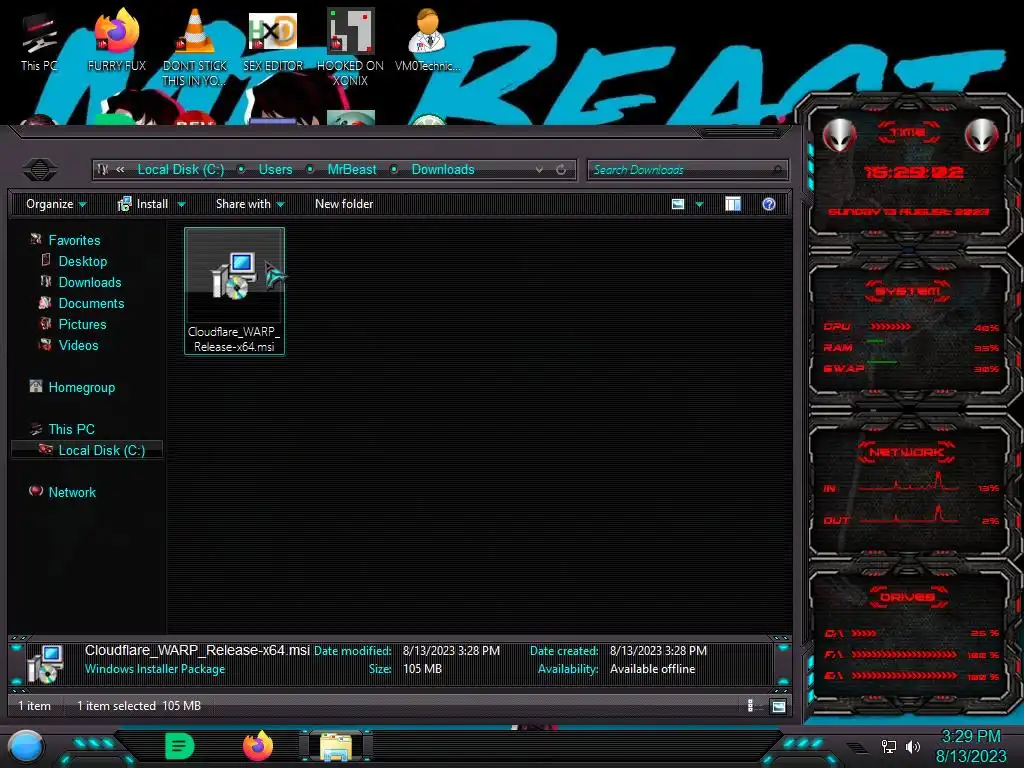
Task: Click the details view icon in status bar
Action: (750, 705)
